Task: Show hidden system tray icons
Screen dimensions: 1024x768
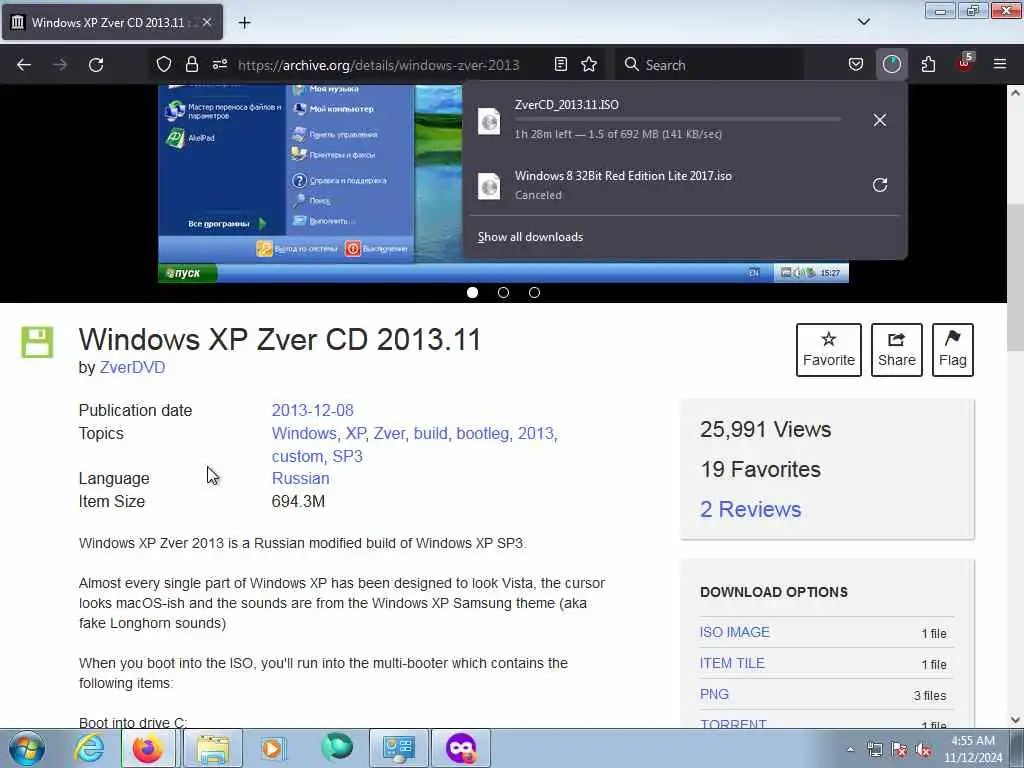Action: click(850, 749)
